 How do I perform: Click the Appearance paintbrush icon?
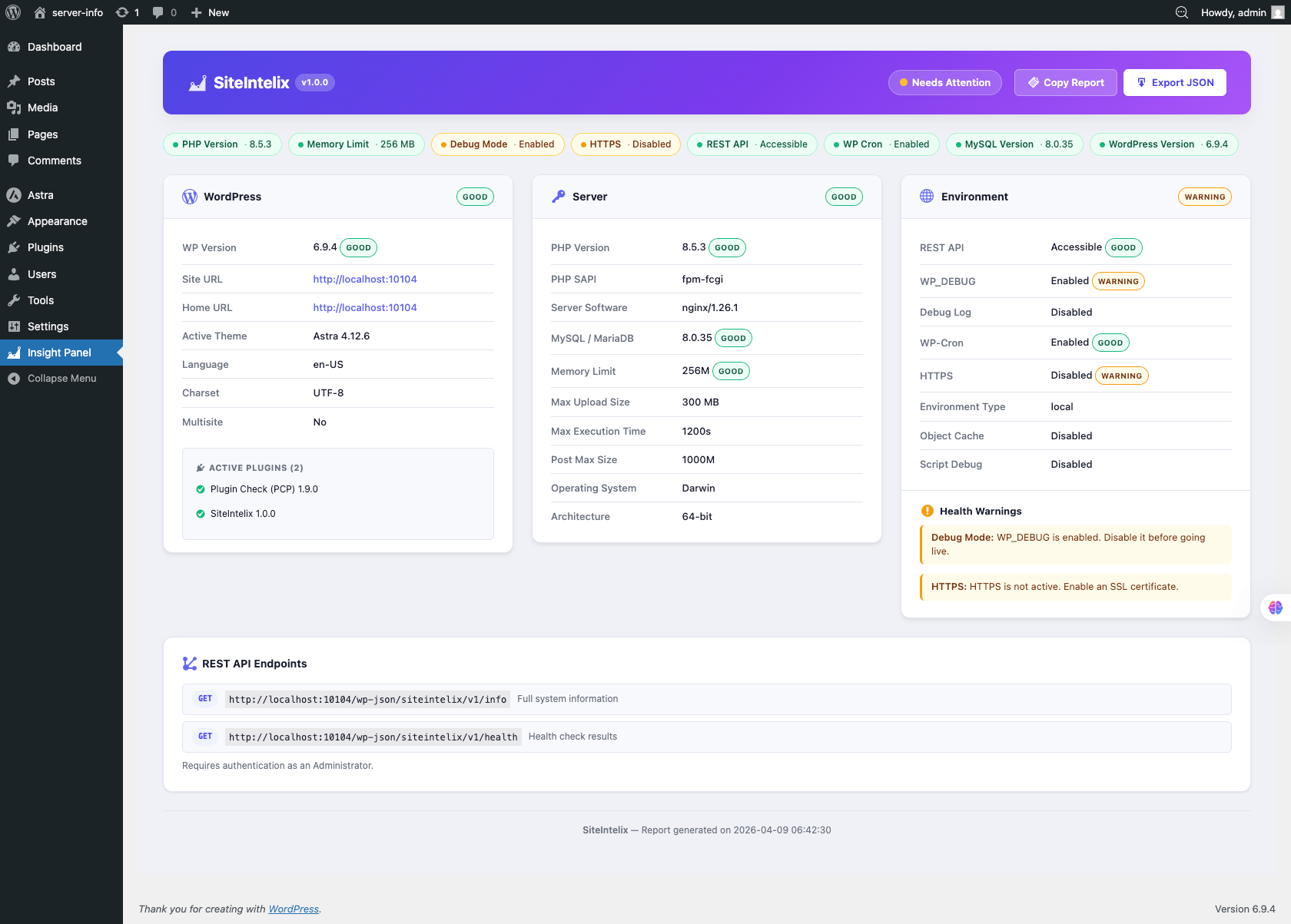pos(14,221)
